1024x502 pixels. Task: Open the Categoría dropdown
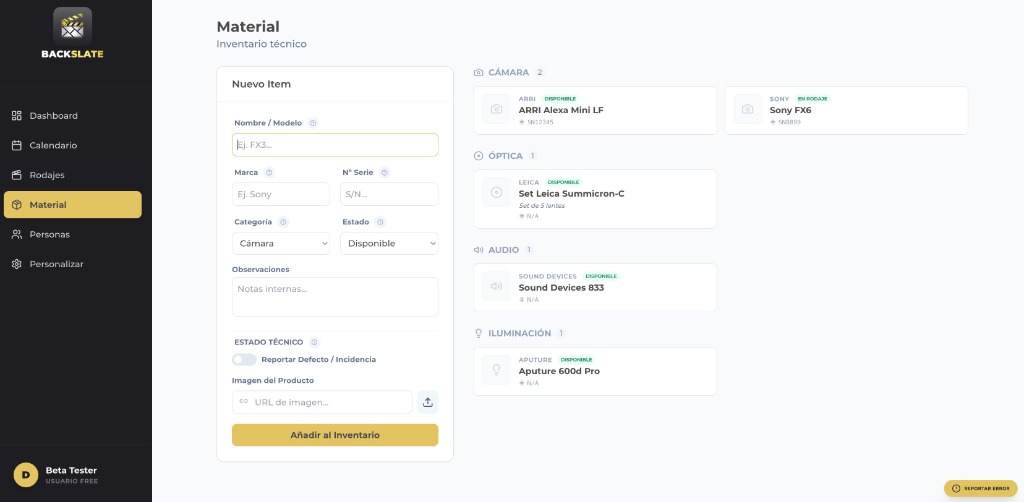(281, 243)
